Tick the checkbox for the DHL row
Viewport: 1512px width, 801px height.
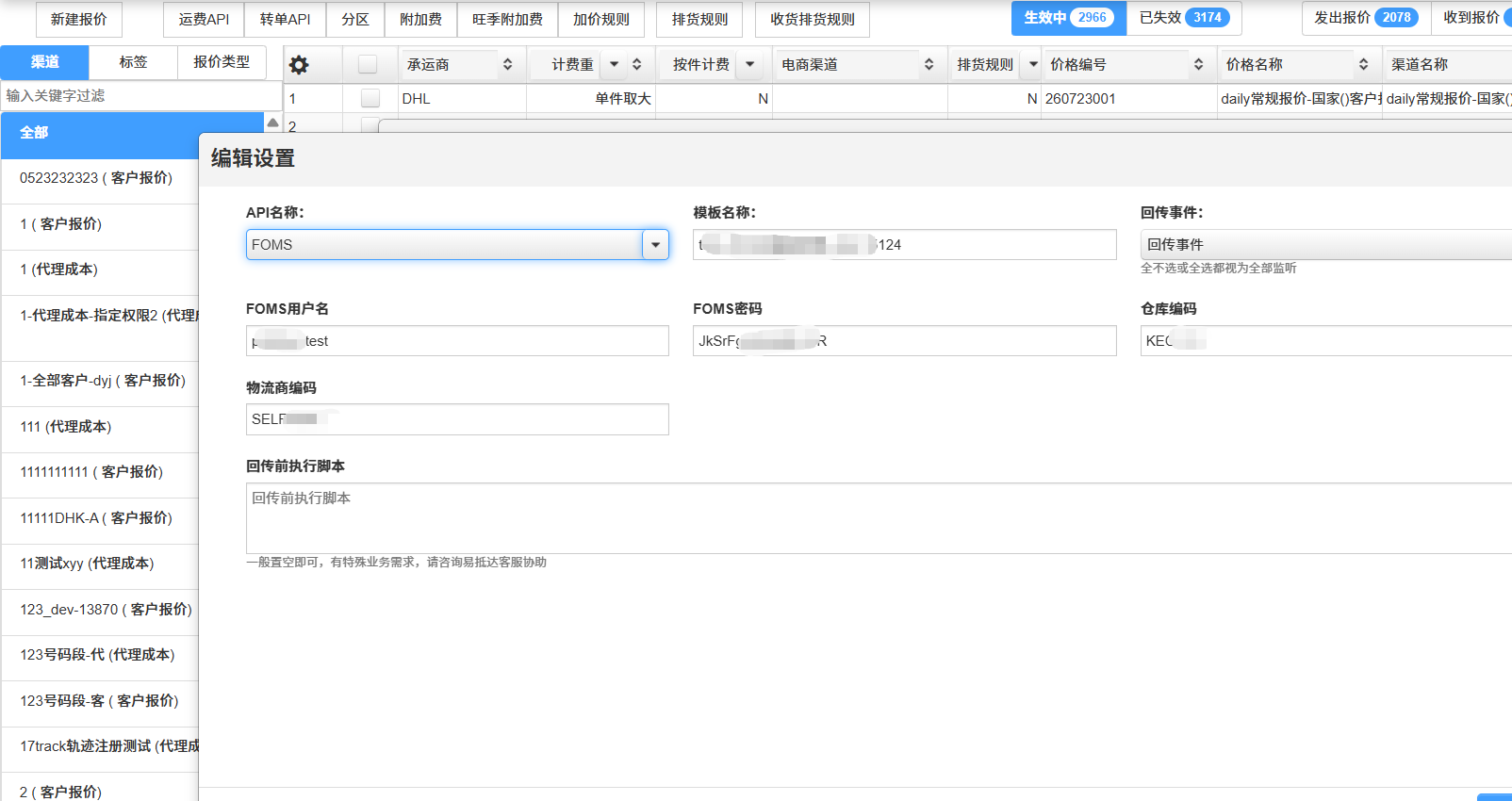tap(370, 98)
